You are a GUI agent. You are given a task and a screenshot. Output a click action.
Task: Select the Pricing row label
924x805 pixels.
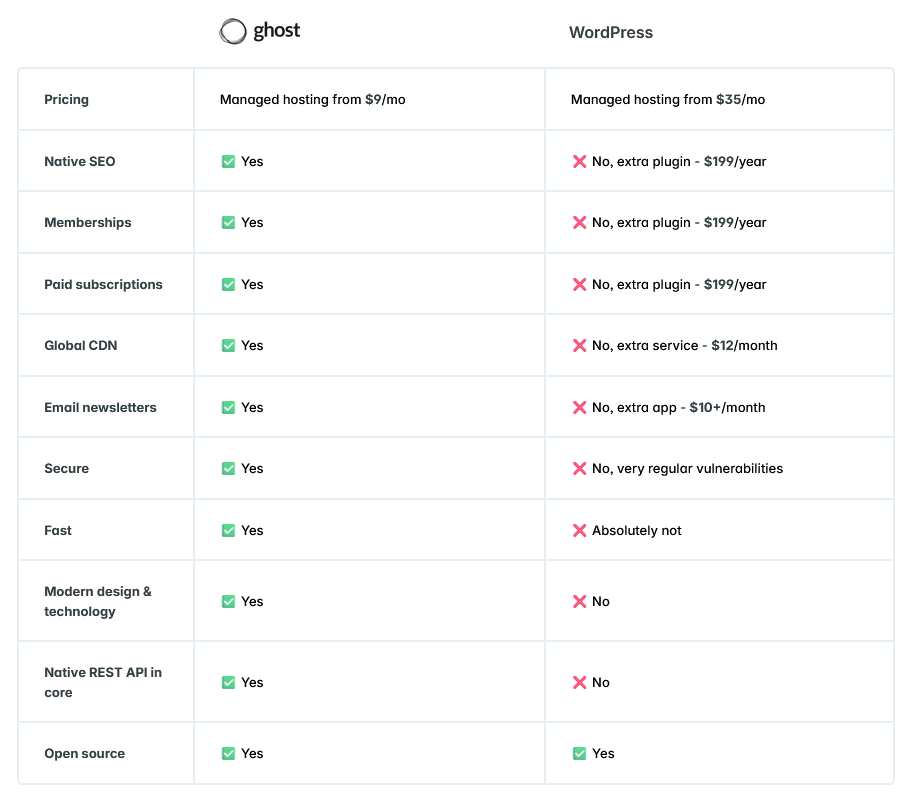tap(67, 100)
